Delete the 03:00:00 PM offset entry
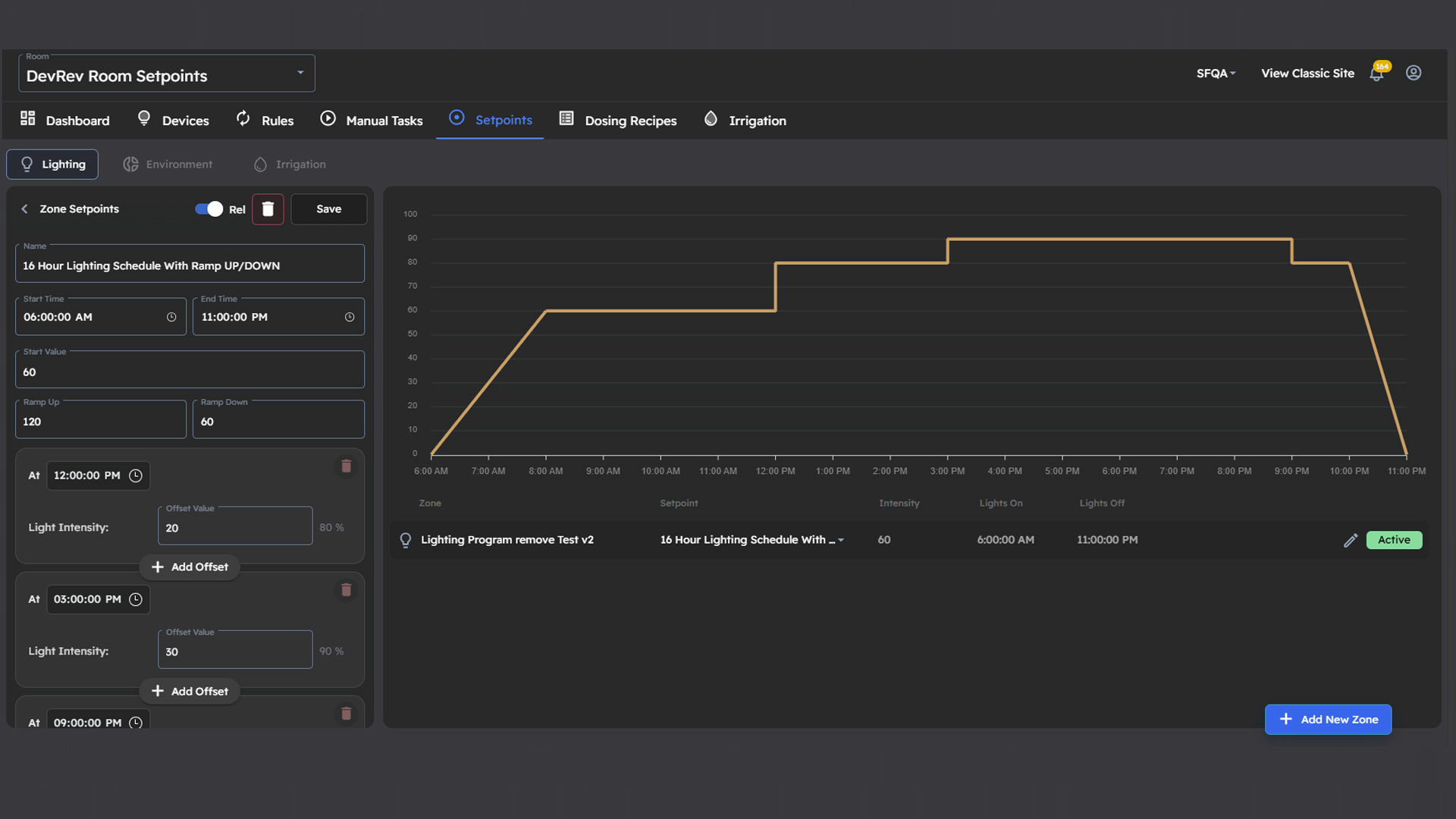1456x819 pixels. [346, 590]
